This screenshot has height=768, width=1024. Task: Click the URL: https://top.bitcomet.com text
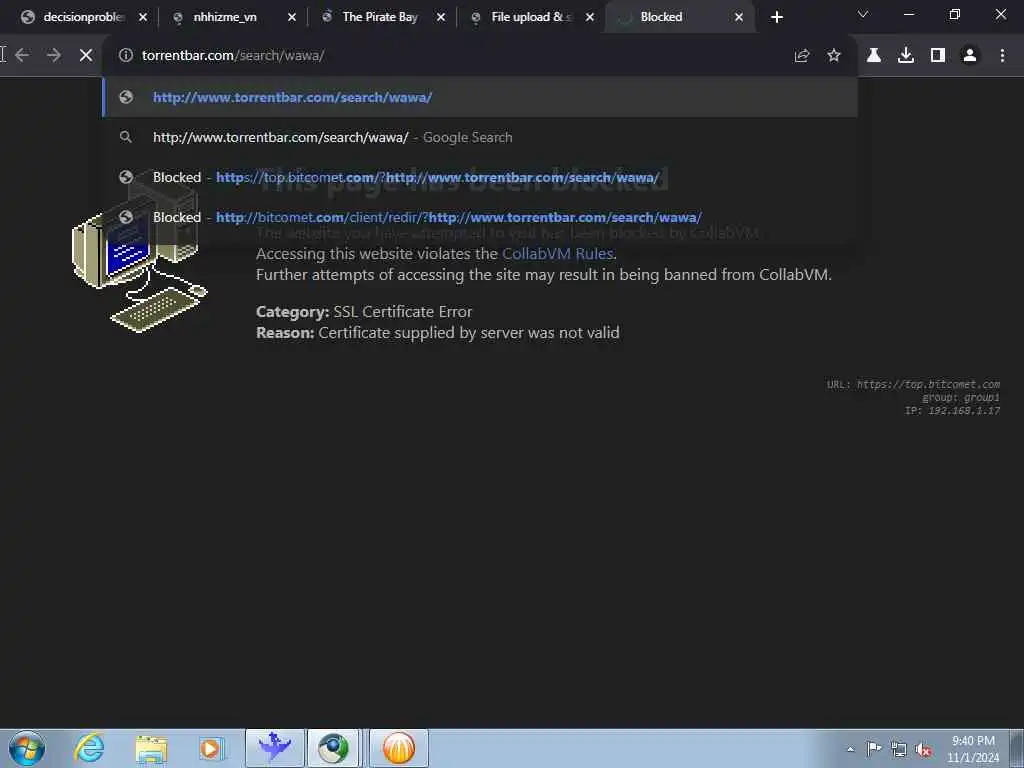913,384
